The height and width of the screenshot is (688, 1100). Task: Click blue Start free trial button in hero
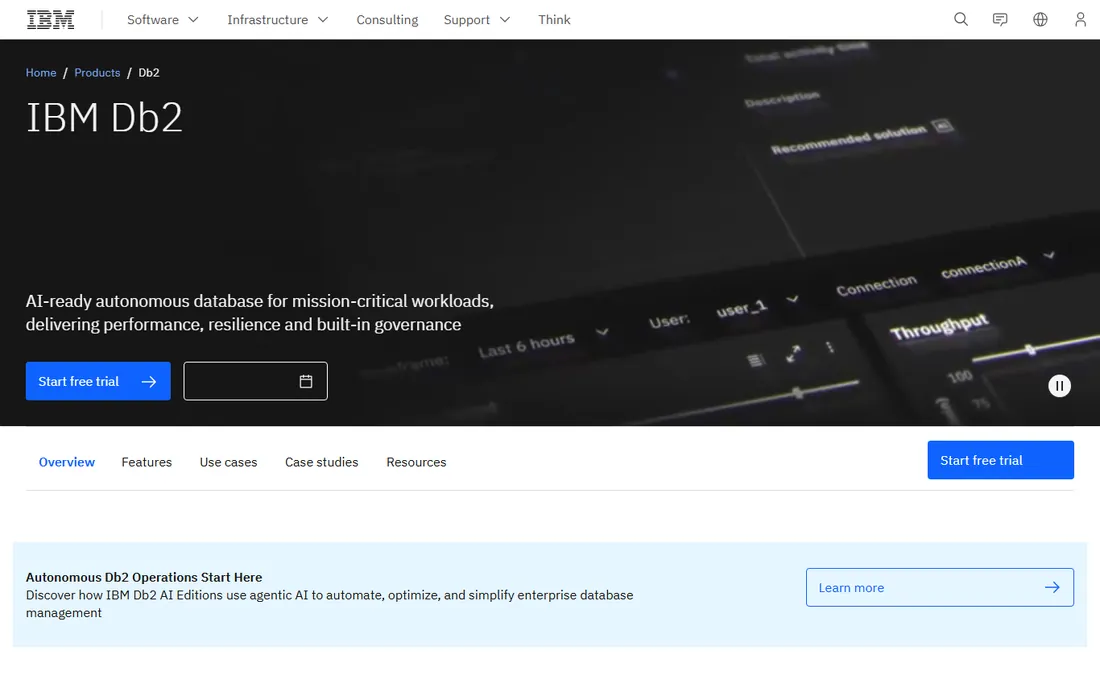pyautogui.click(x=98, y=382)
